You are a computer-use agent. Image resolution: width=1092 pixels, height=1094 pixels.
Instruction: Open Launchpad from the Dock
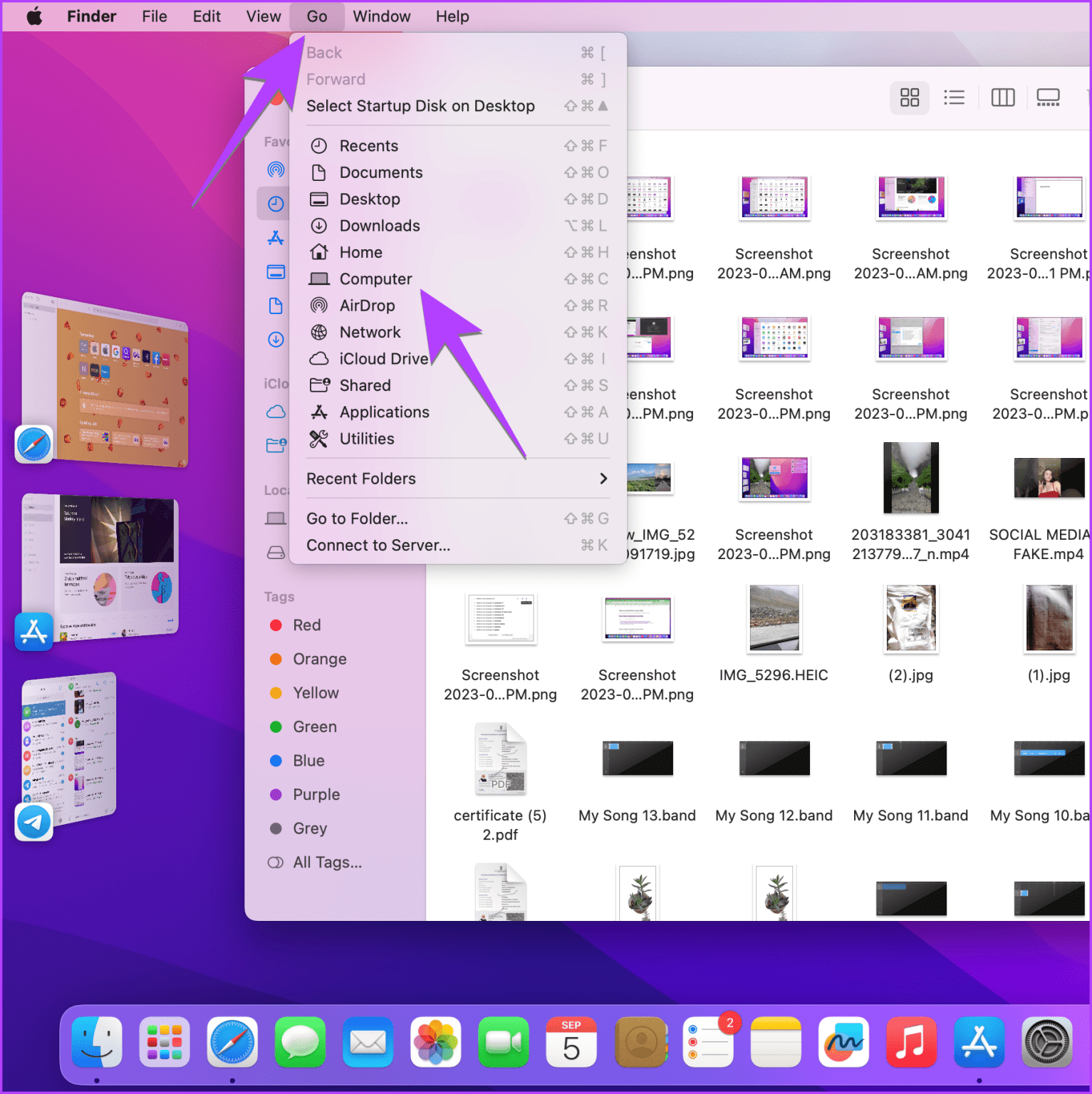click(165, 1043)
